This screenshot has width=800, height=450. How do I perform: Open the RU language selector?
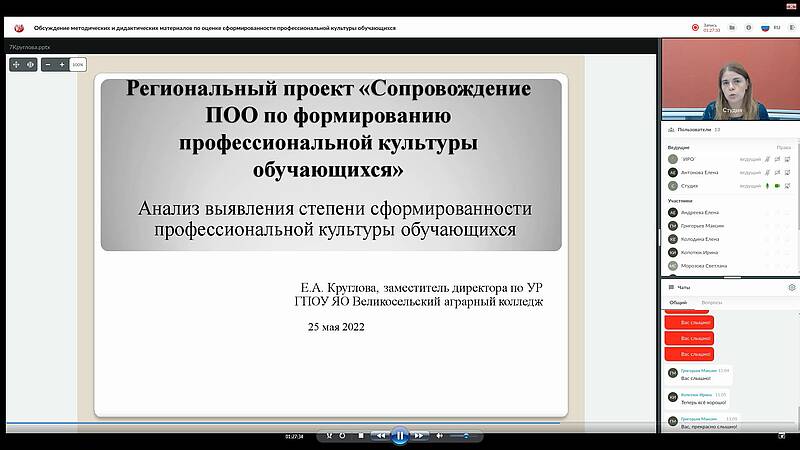771,28
